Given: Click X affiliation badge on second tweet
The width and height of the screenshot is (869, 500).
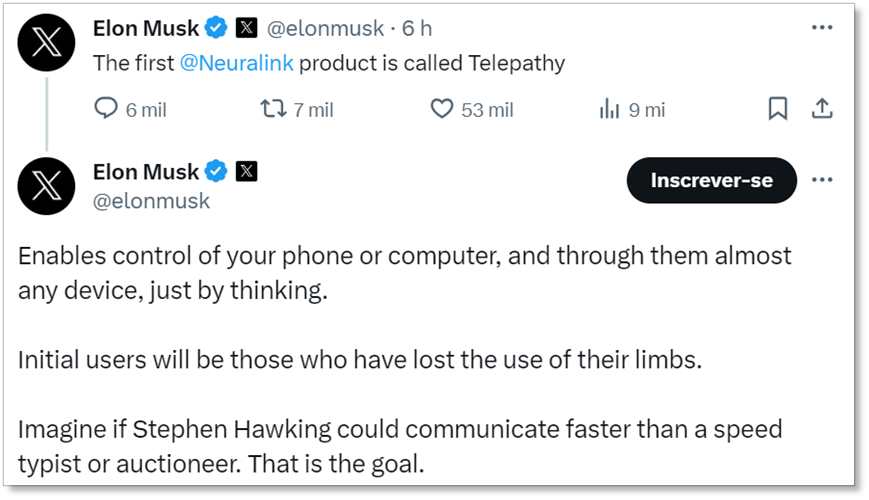Looking at the screenshot, I should (246, 171).
